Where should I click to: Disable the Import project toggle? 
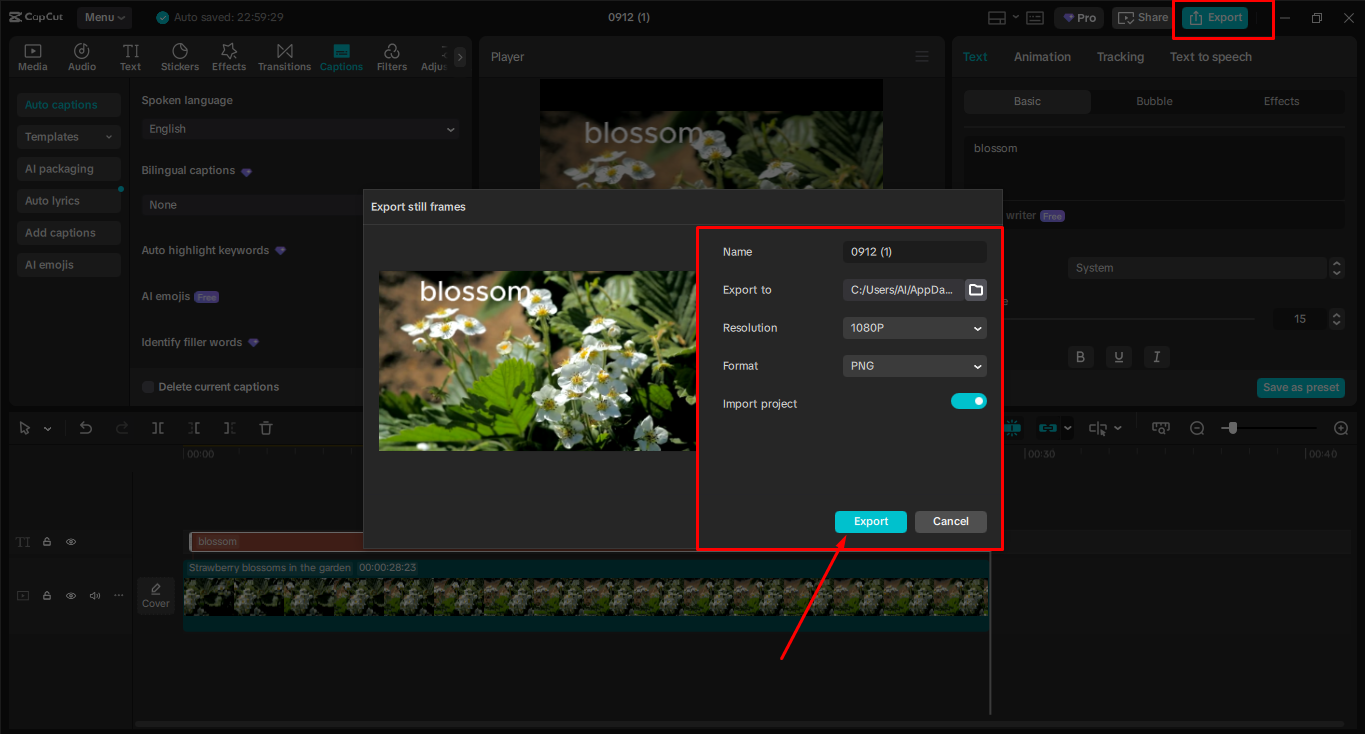tap(968, 400)
